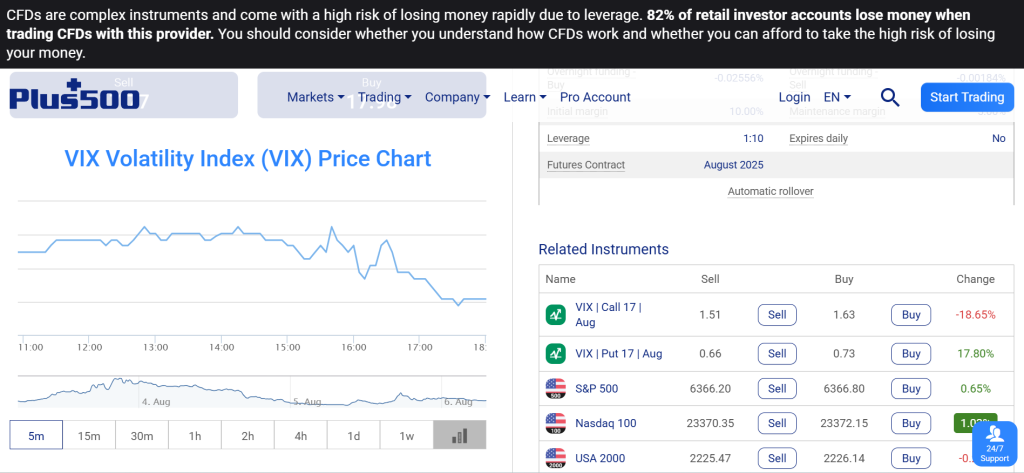Expand the Trading menu
1024x473 pixels.
(385, 97)
